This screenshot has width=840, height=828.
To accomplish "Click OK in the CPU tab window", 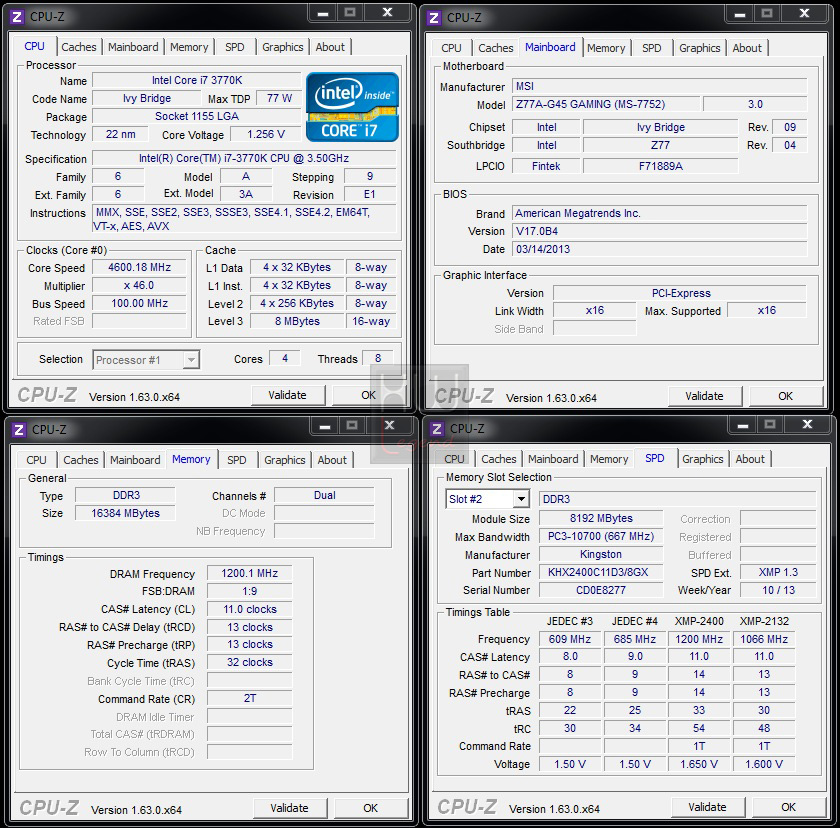I will [x=369, y=395].
